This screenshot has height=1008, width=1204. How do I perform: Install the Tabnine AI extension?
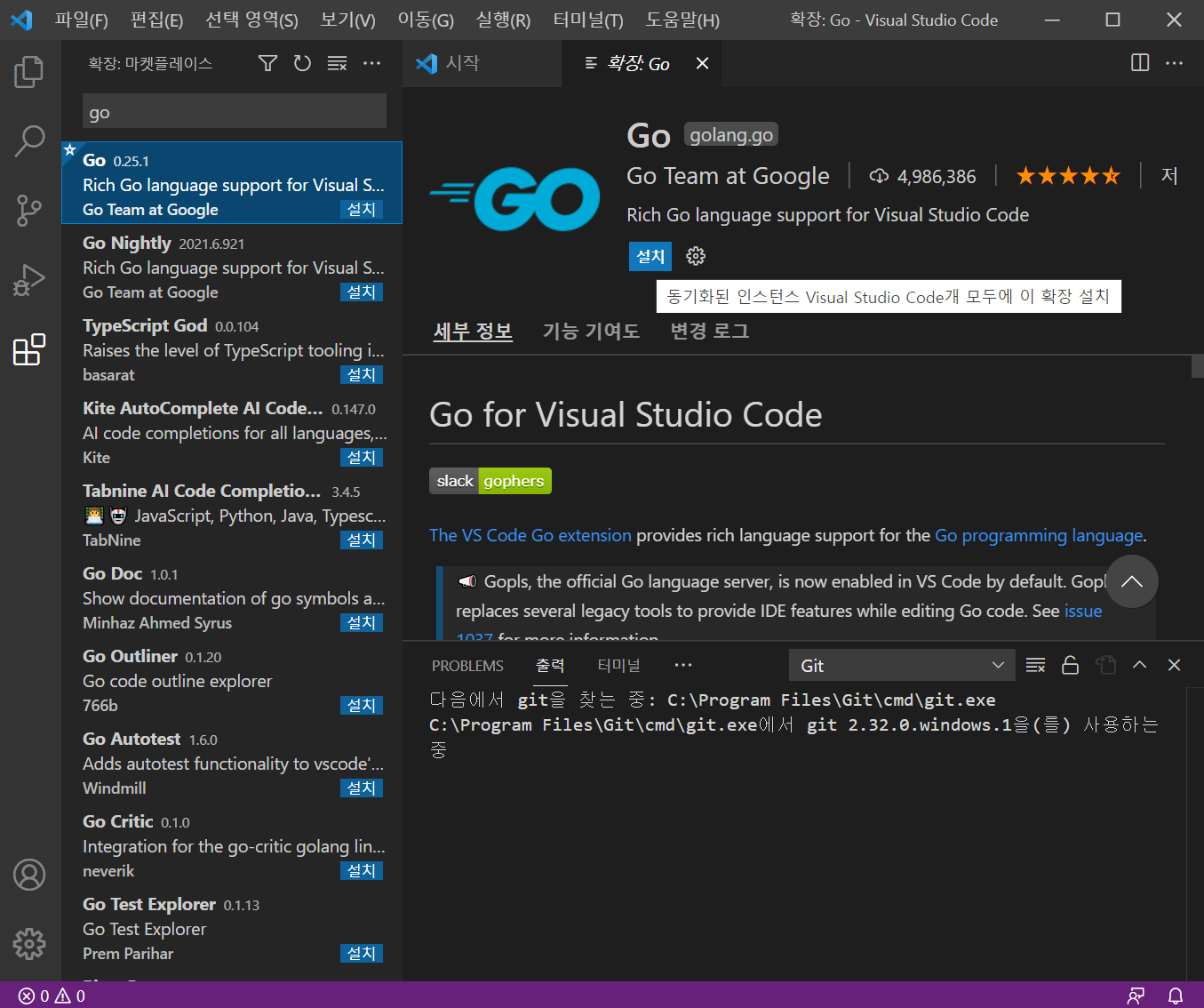(362, 540)
